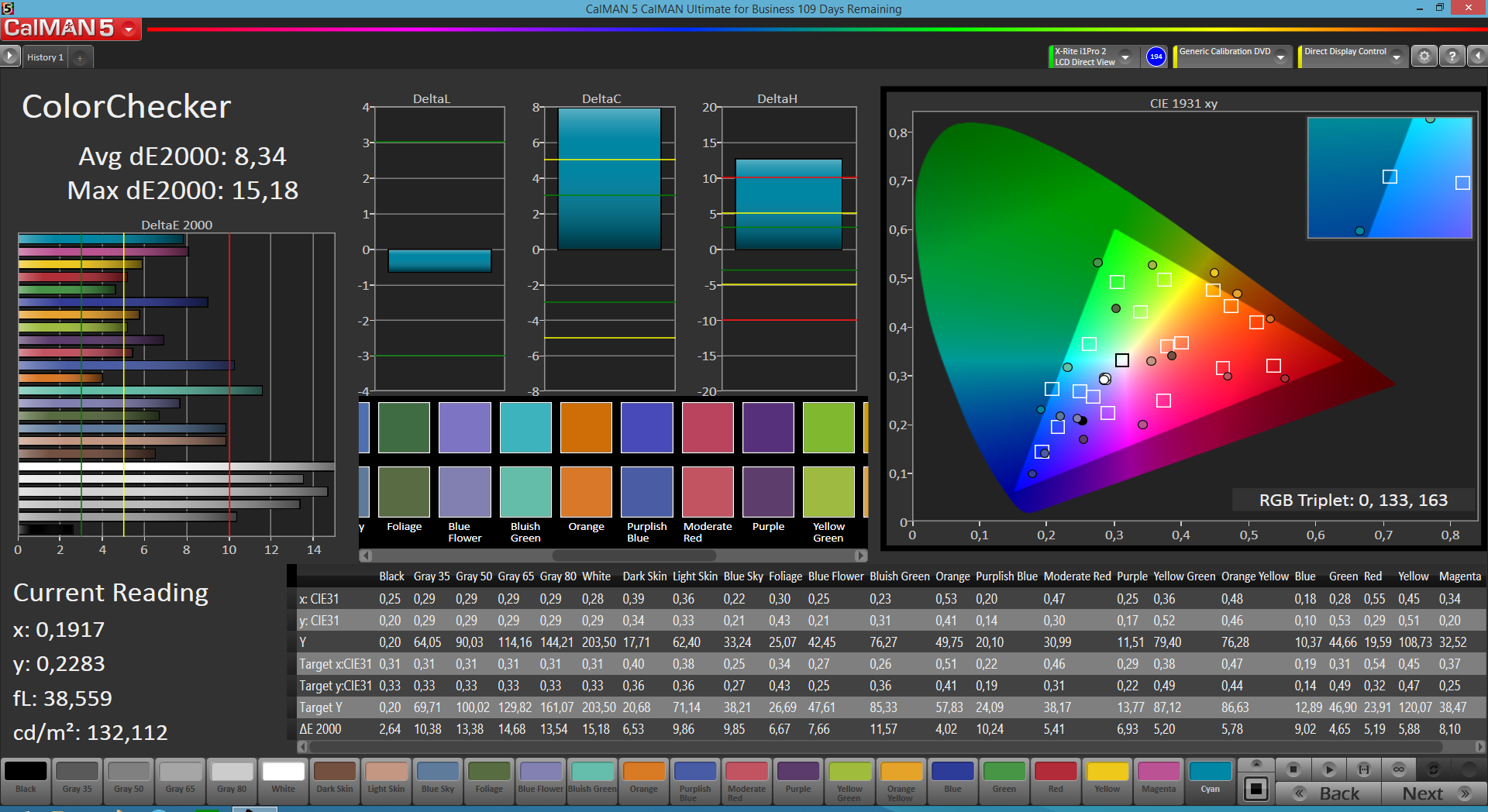Expand the left panel arrow beside History 1

tap(9, 57)
